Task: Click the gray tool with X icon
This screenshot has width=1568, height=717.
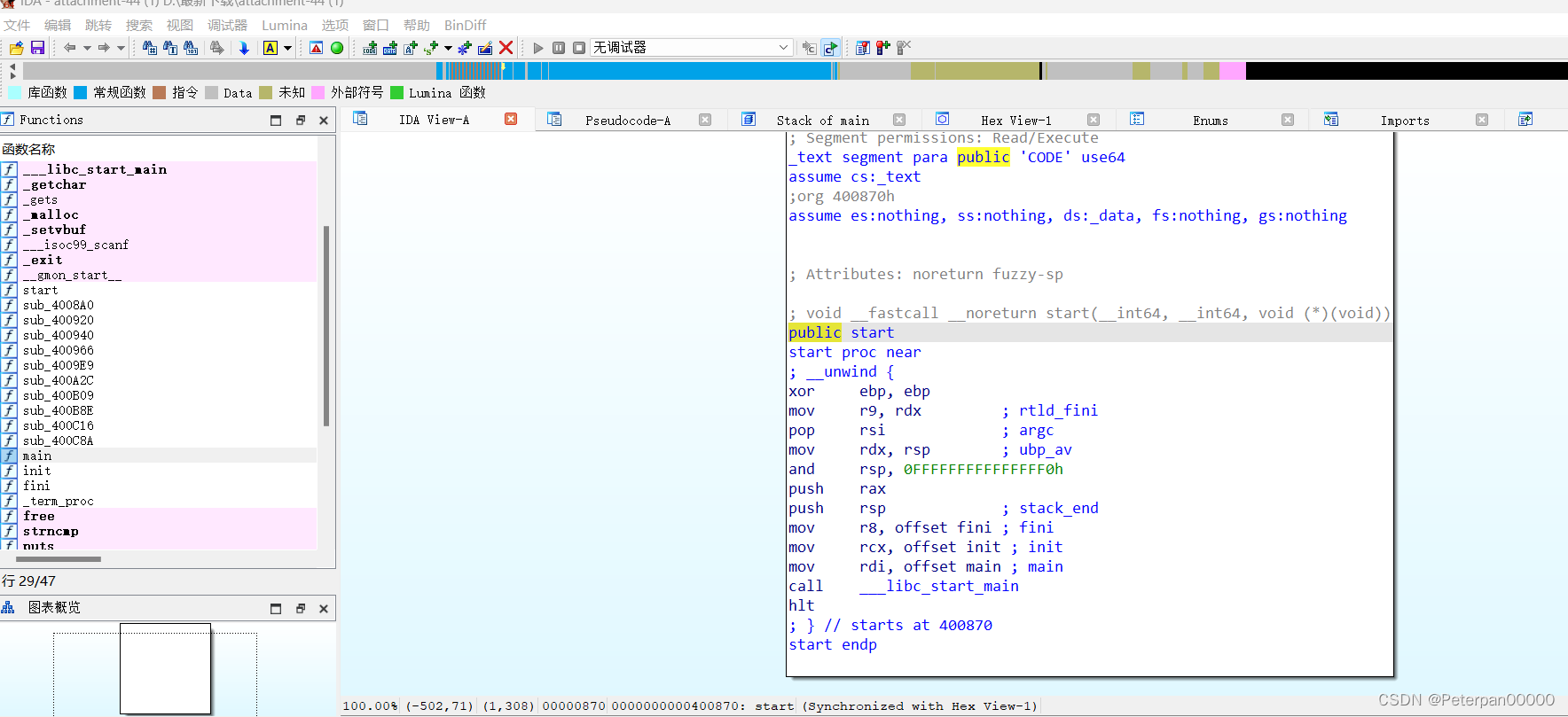Action: click(x=904, y=48)
